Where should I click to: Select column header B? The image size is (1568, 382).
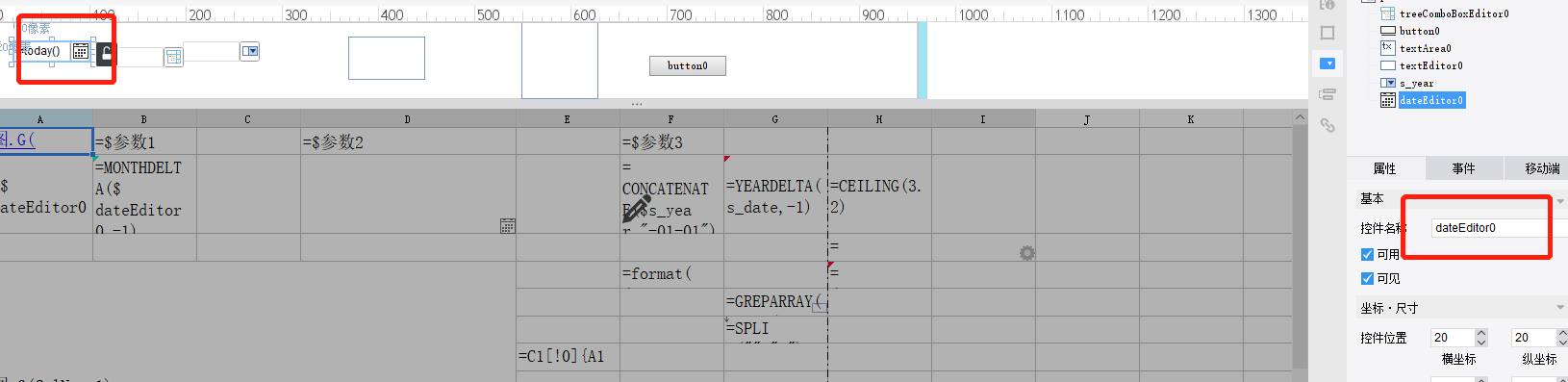(144, 119)
